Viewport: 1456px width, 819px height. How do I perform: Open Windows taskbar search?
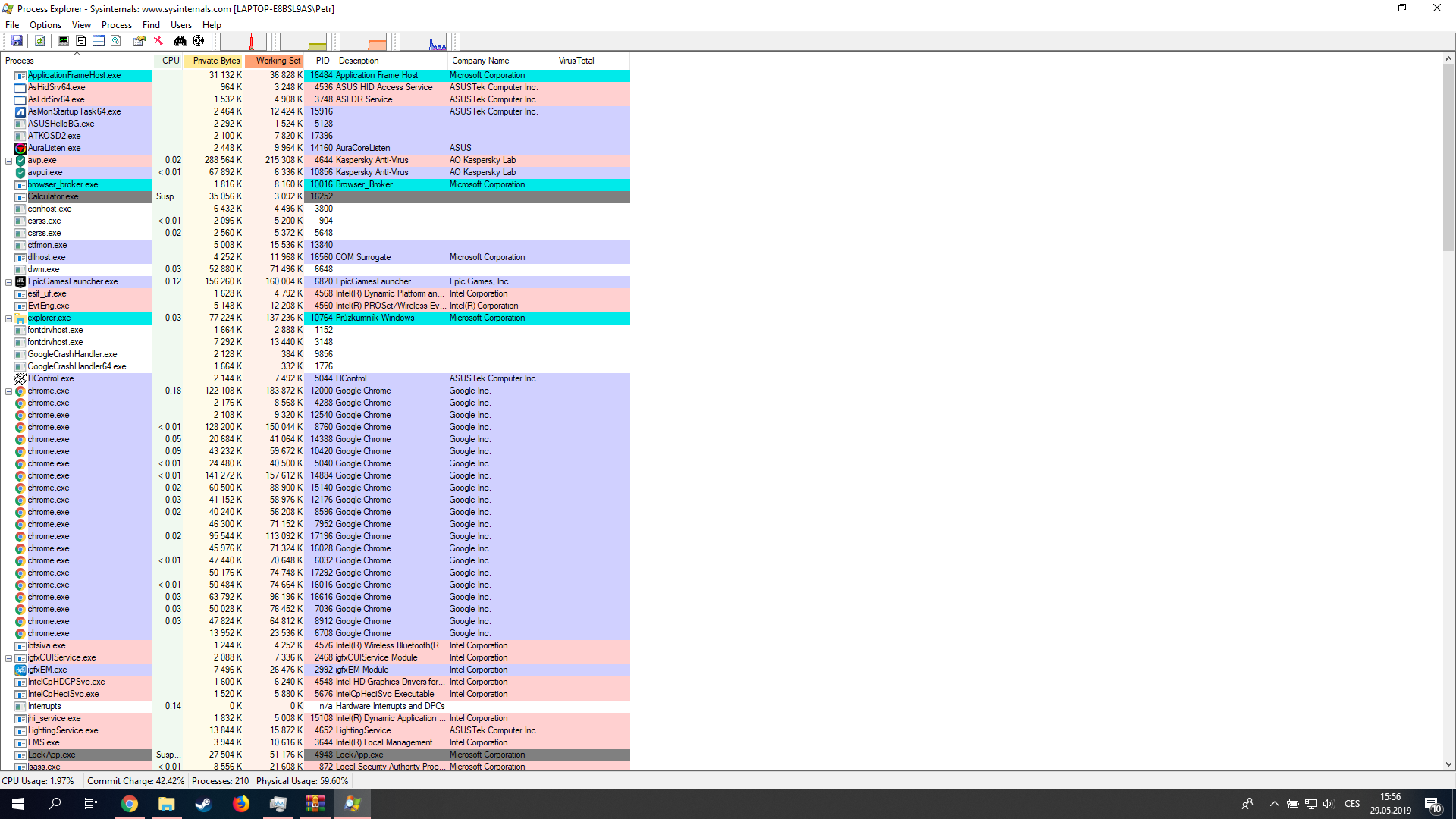click(55, 804)
